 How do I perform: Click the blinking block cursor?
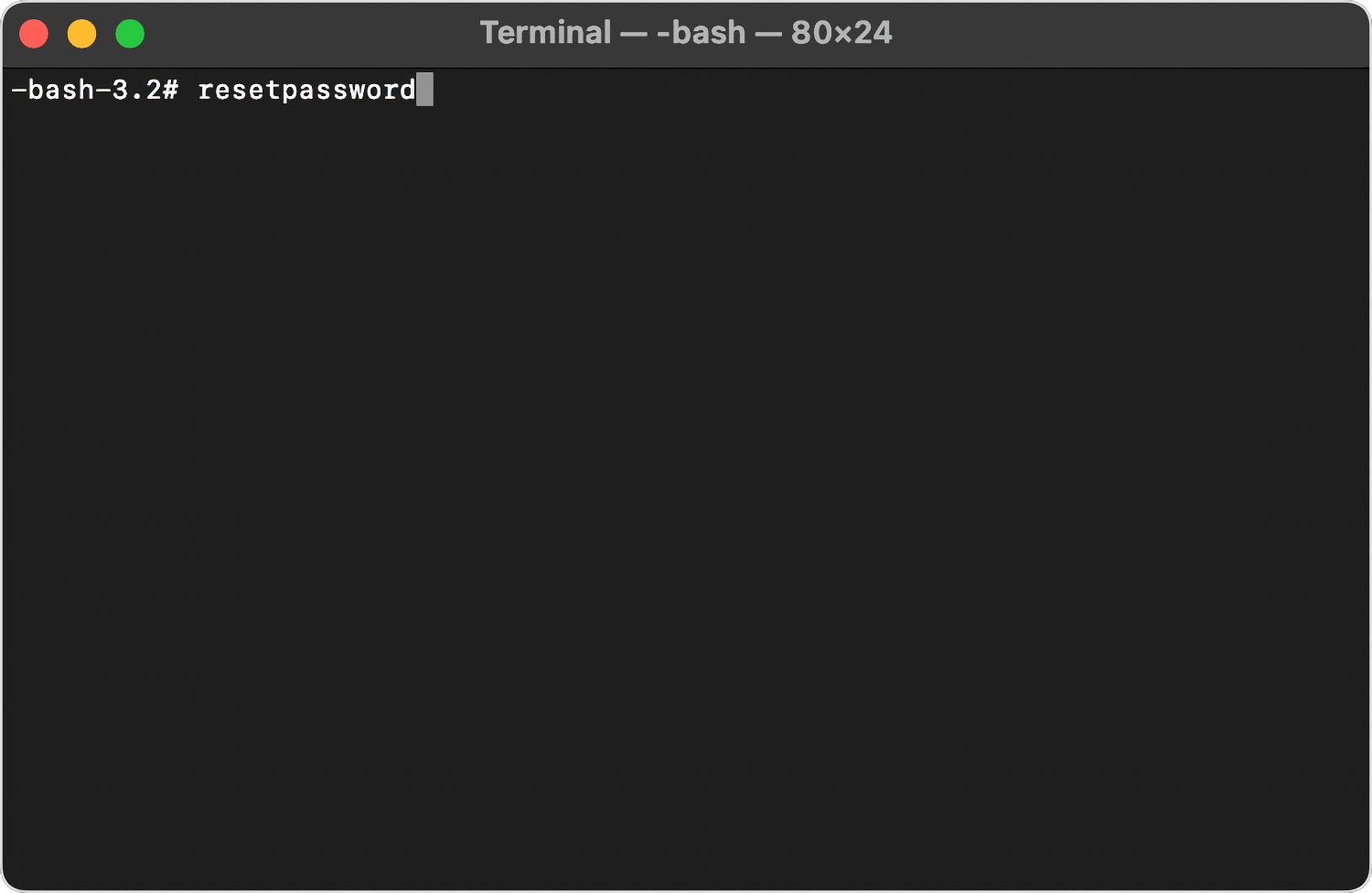coord(426,89)
